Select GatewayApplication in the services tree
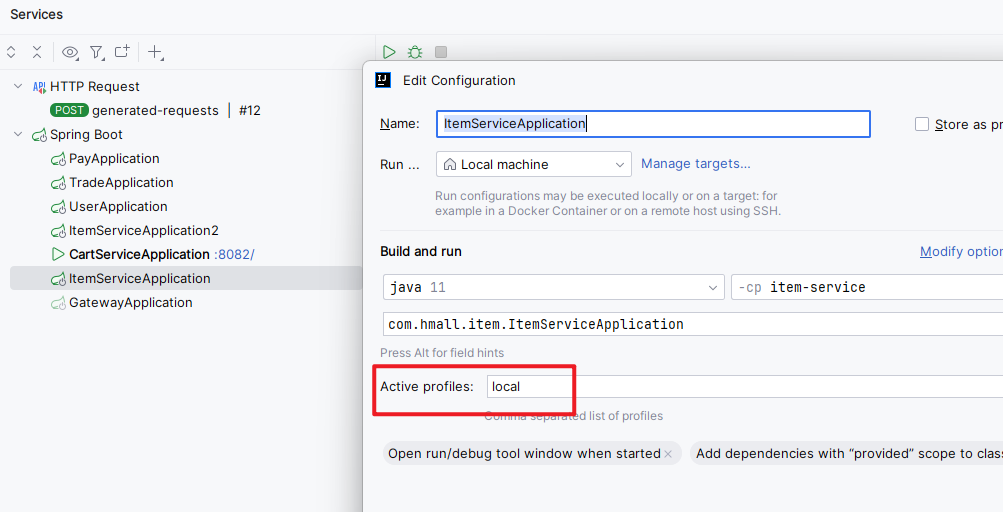The width and height of the screenshot is (1003, 512). (x=130, y=303)
